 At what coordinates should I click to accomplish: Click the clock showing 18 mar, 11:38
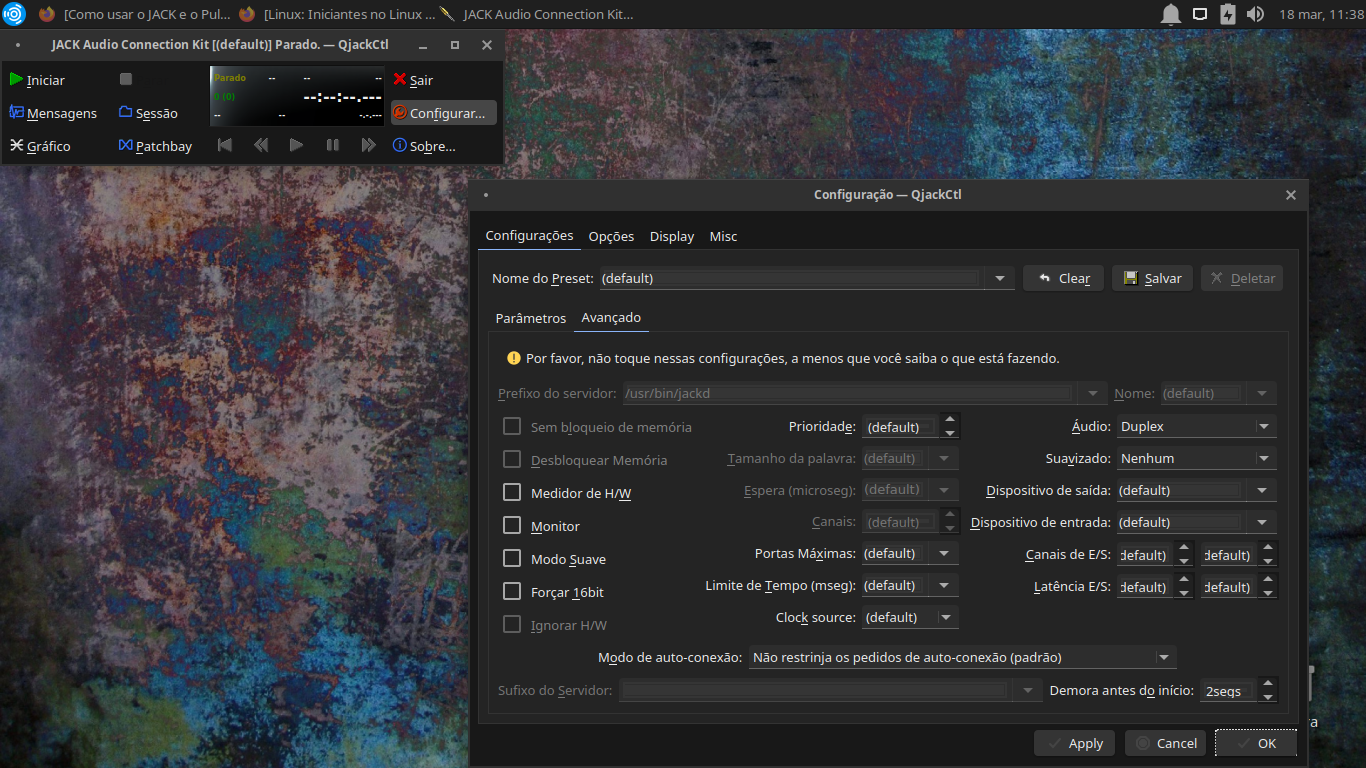point(1320,14)
